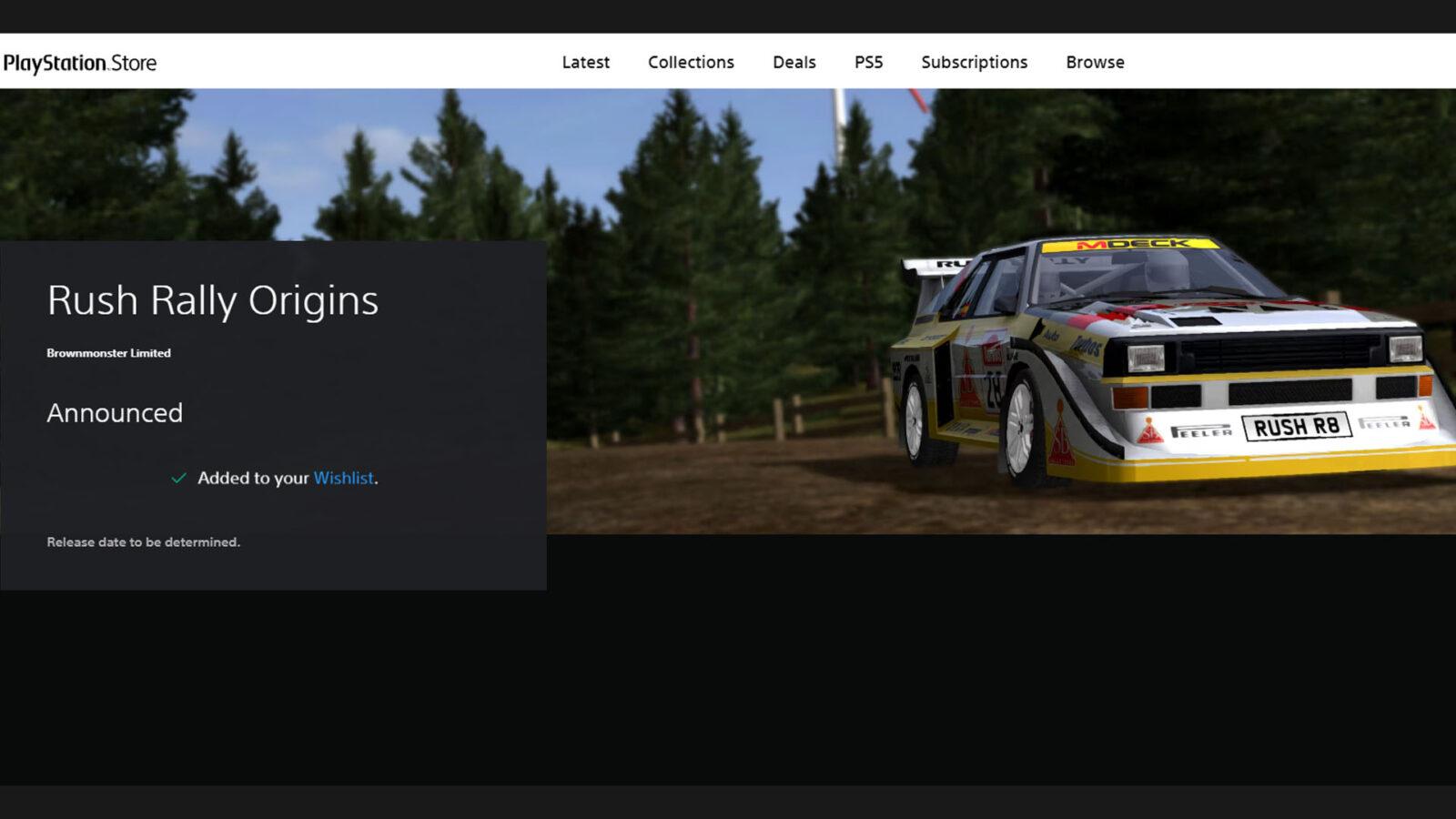Open the Latest section

point(585,62)
